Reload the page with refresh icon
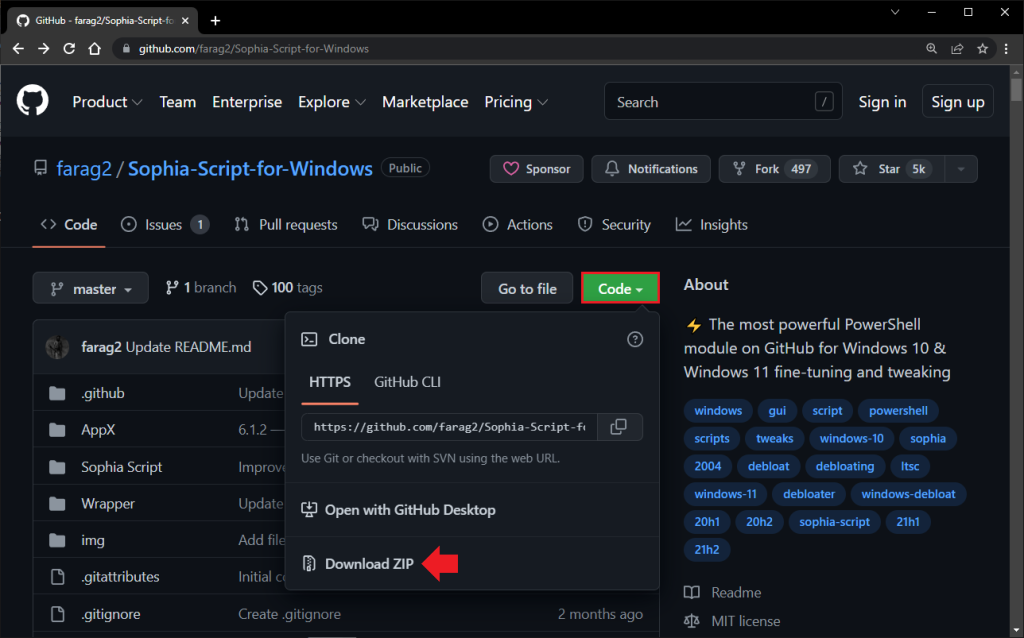 pos(69,49)
